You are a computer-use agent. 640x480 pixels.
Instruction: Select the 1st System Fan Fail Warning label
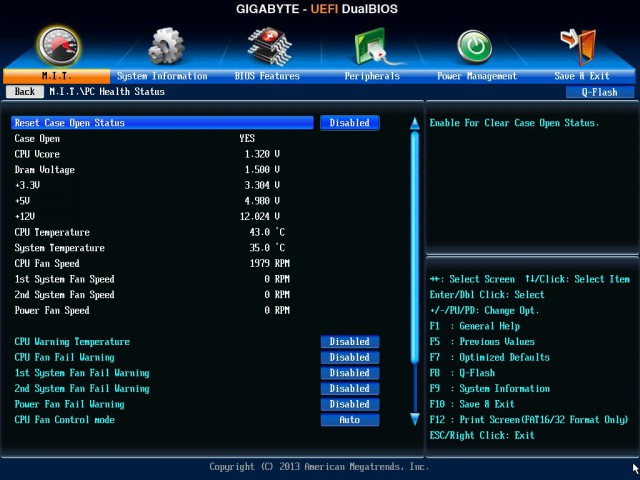(82, 373)
